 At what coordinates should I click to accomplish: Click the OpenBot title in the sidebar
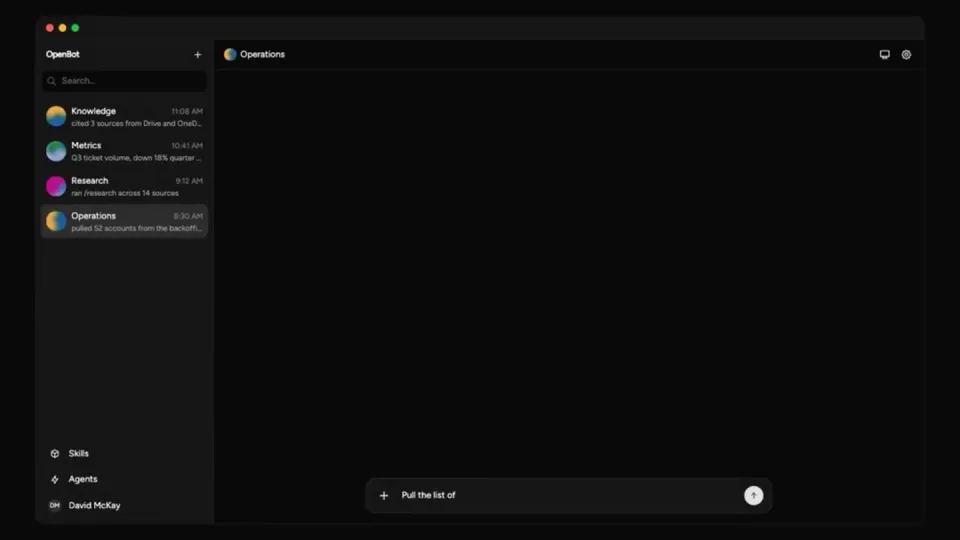pos(62,54)
